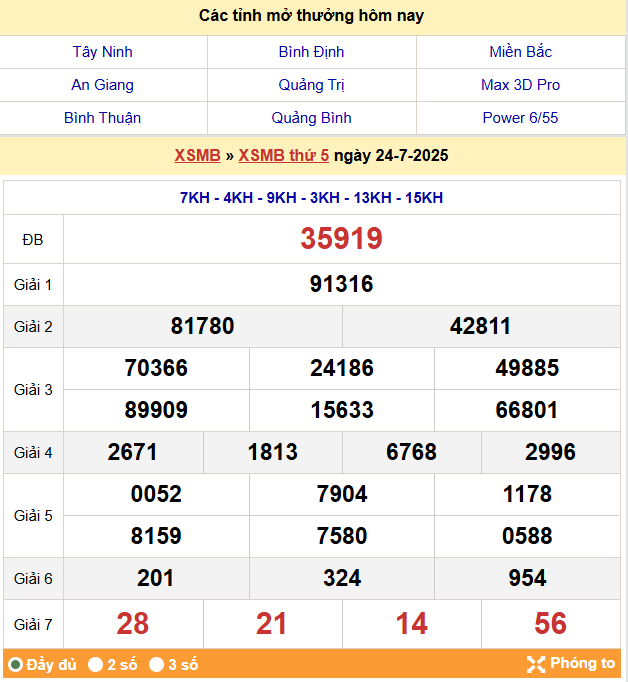Open the Bình Định lottery link
This screenshot has width=628, height=682.
[x=311, y=52]
